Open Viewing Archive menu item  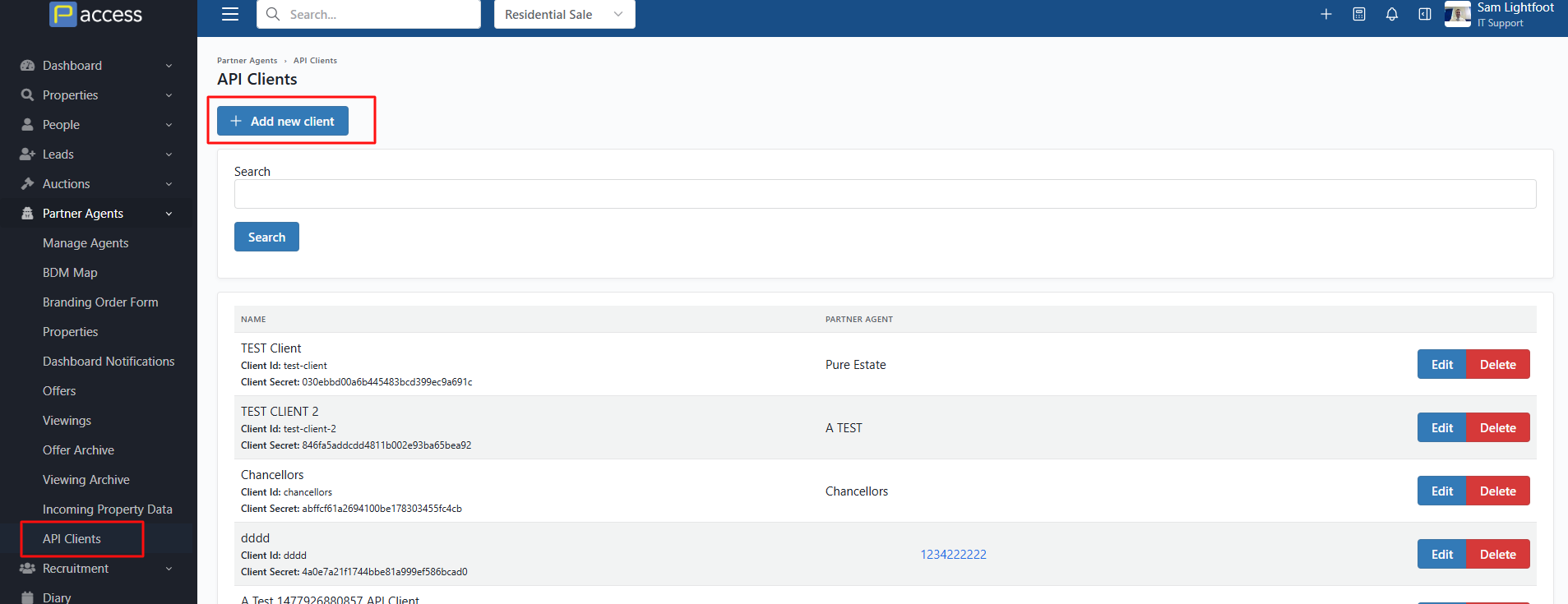point(86,480)
